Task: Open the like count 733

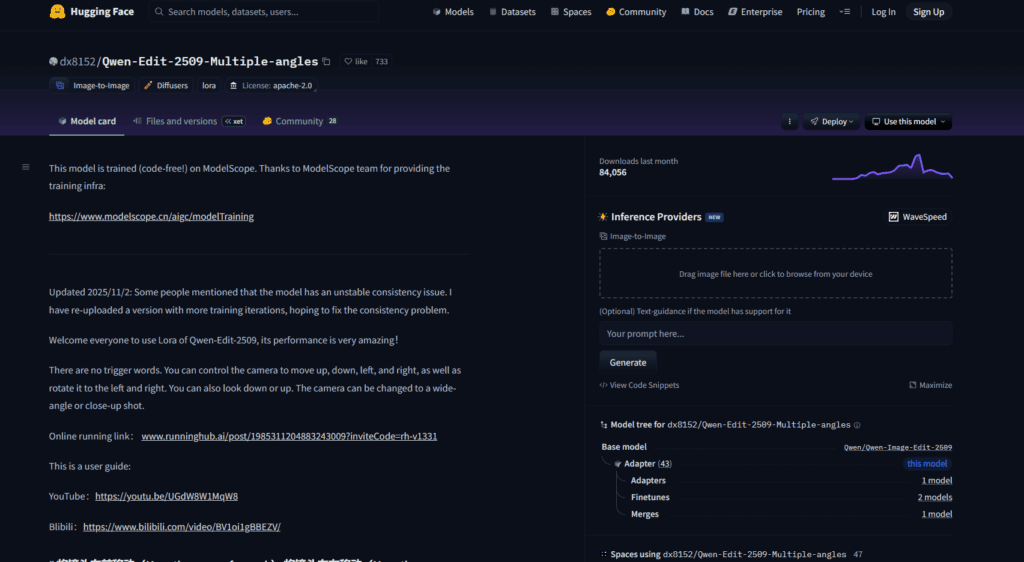Action: pyautogui.click(x=381, y=61)
